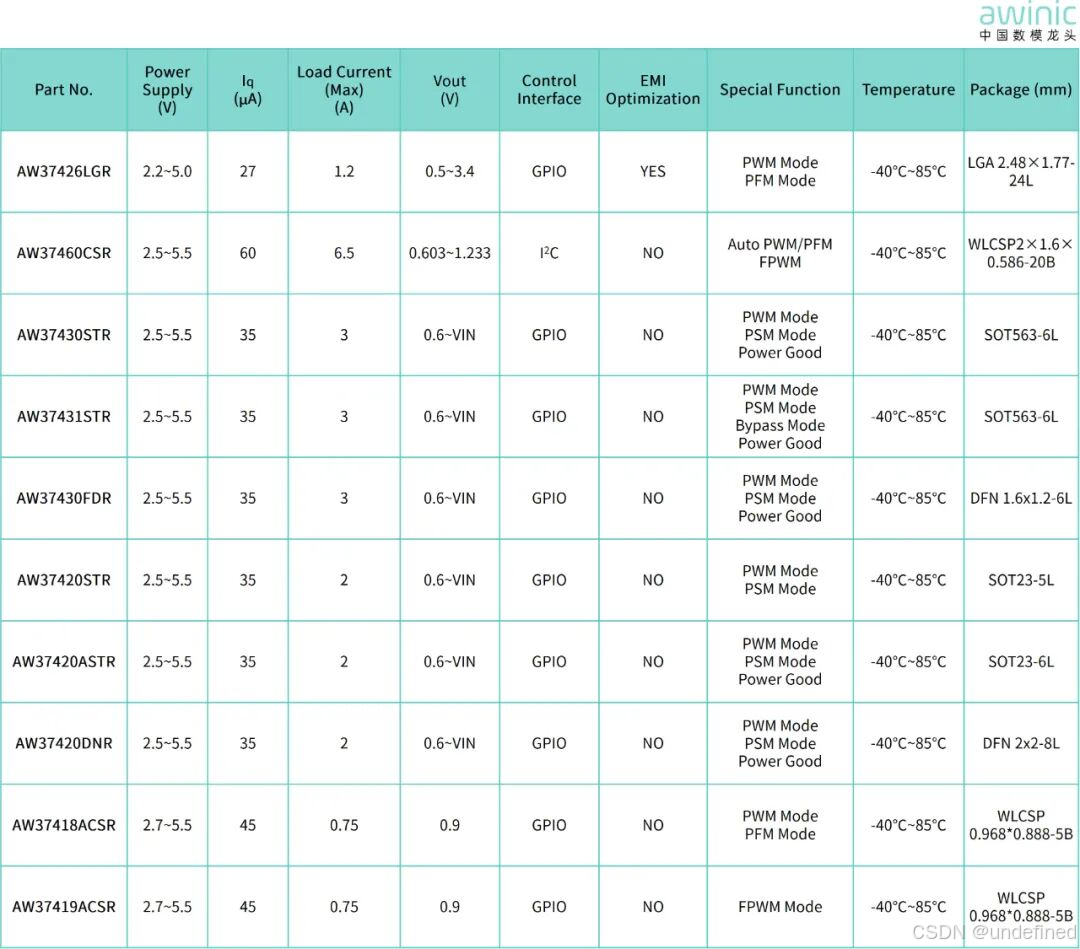
Task: Select part number AW37420DNR
Action: click(63, 743)
